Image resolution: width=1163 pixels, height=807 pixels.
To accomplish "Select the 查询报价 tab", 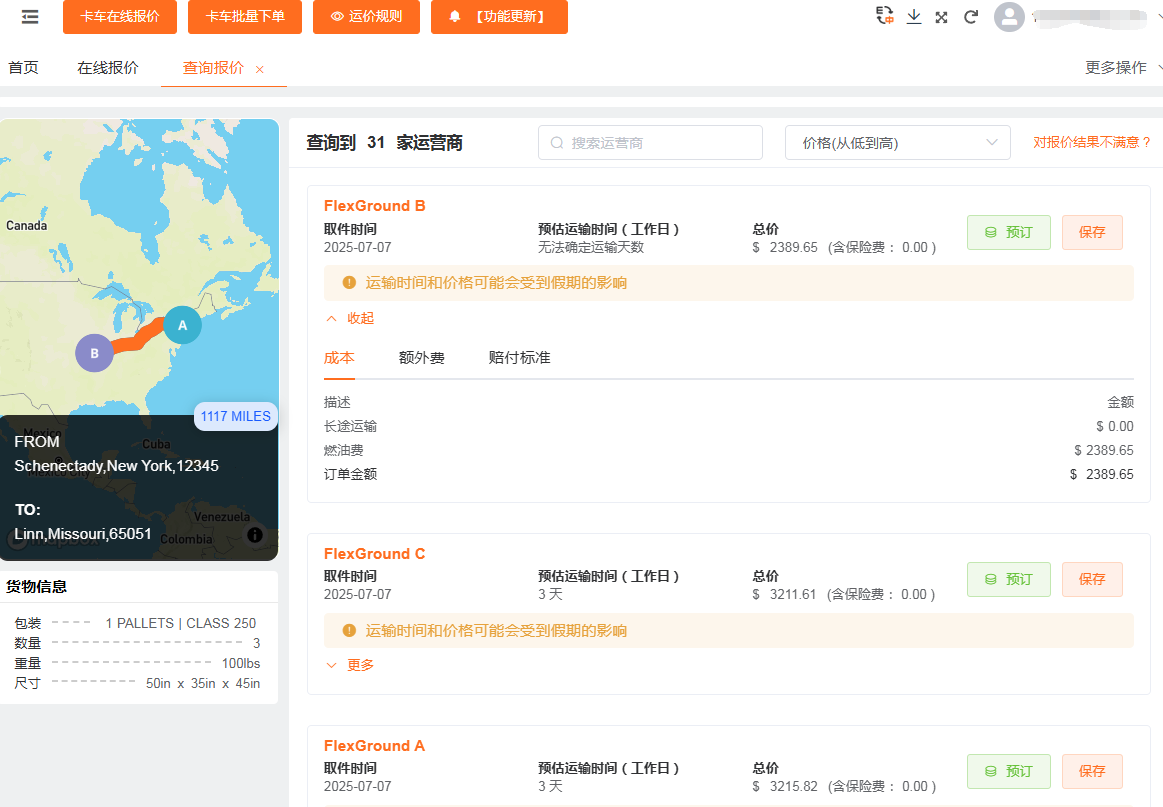I will 214,67.
